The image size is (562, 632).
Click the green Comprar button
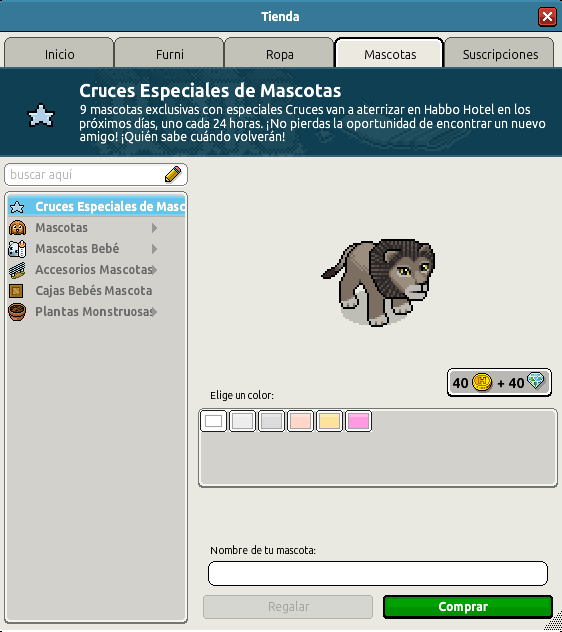[x=468, y=607]
